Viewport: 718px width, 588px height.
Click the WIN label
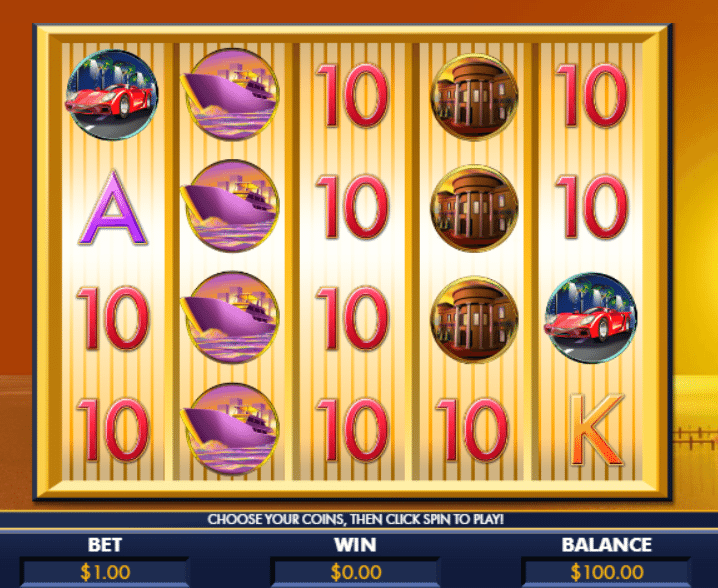[x=355, y=544]
